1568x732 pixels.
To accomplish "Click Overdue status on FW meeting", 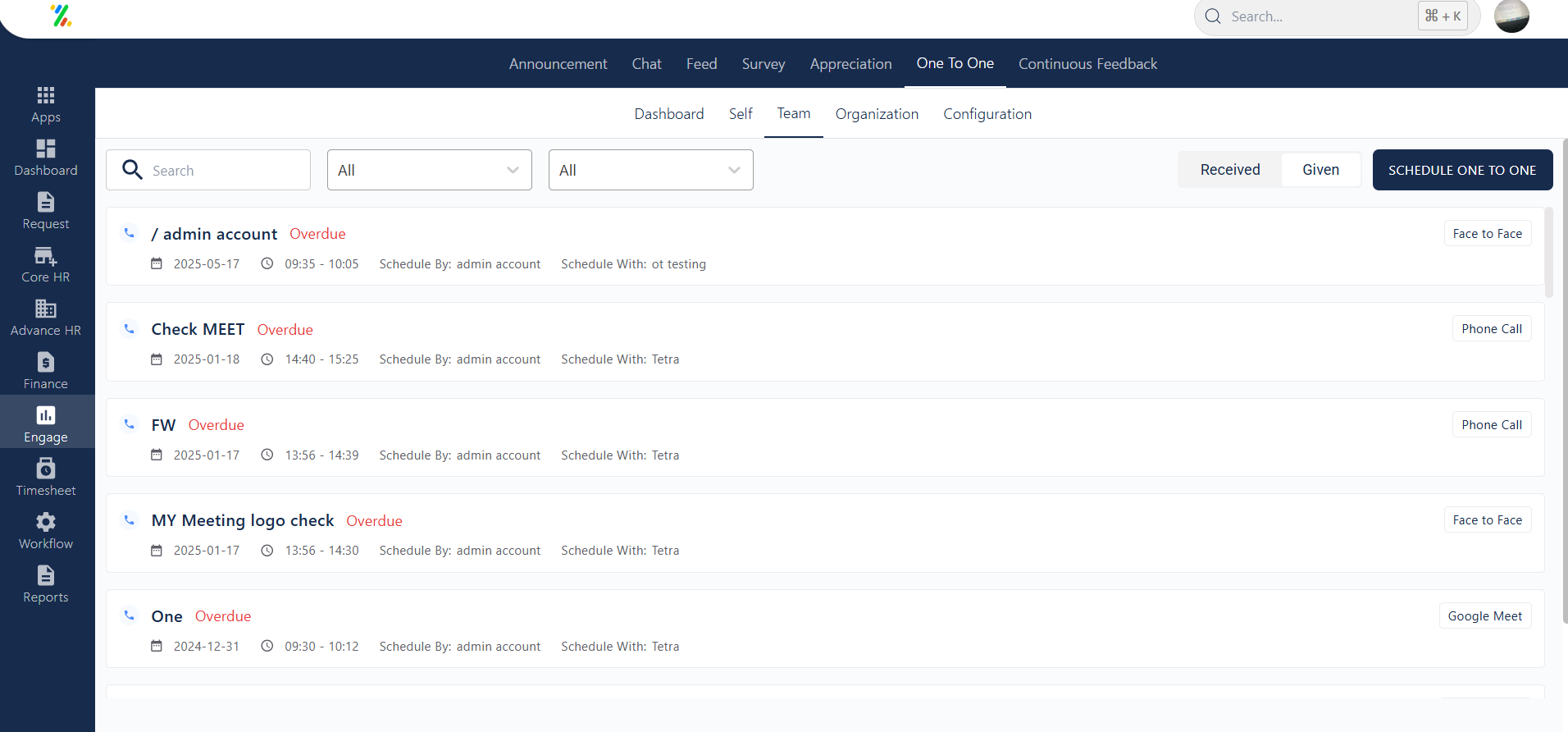I will 217,425.
